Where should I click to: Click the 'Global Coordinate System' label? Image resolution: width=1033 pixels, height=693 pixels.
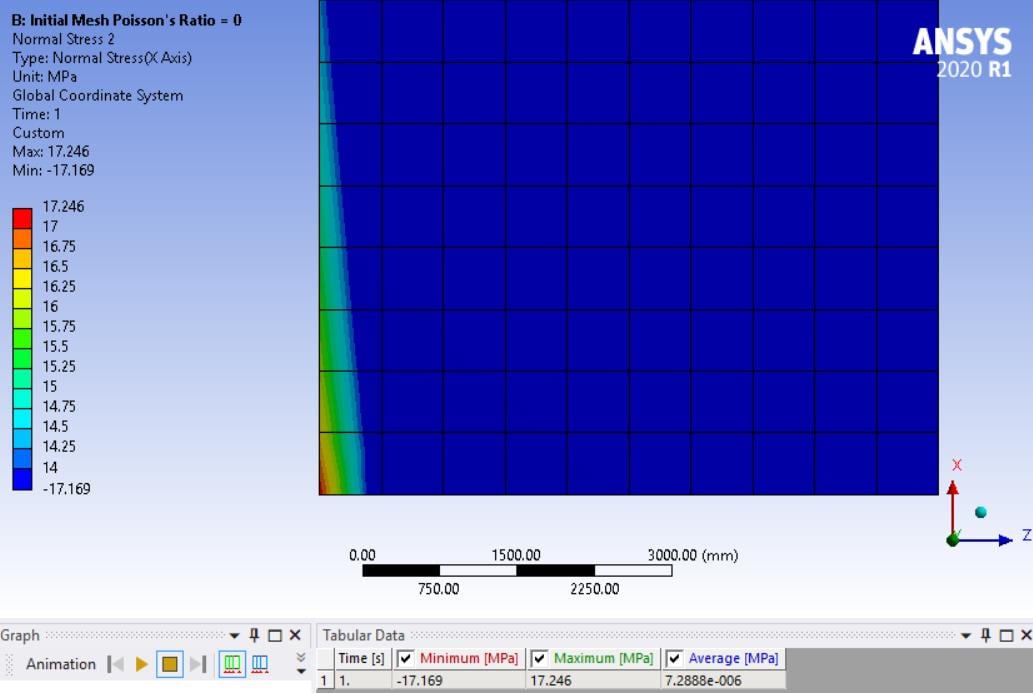98,96
